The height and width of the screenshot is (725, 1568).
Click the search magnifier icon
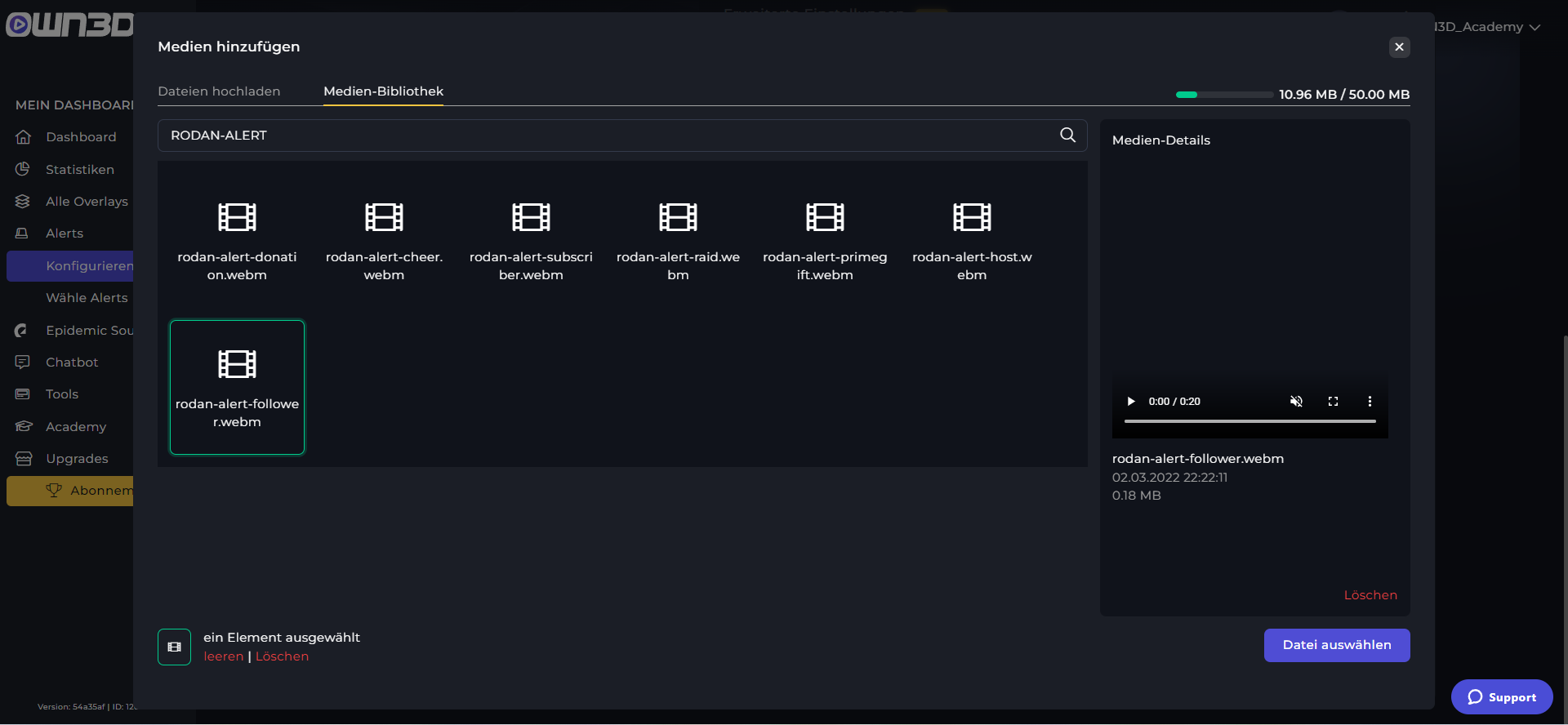tap(1067, 135)
